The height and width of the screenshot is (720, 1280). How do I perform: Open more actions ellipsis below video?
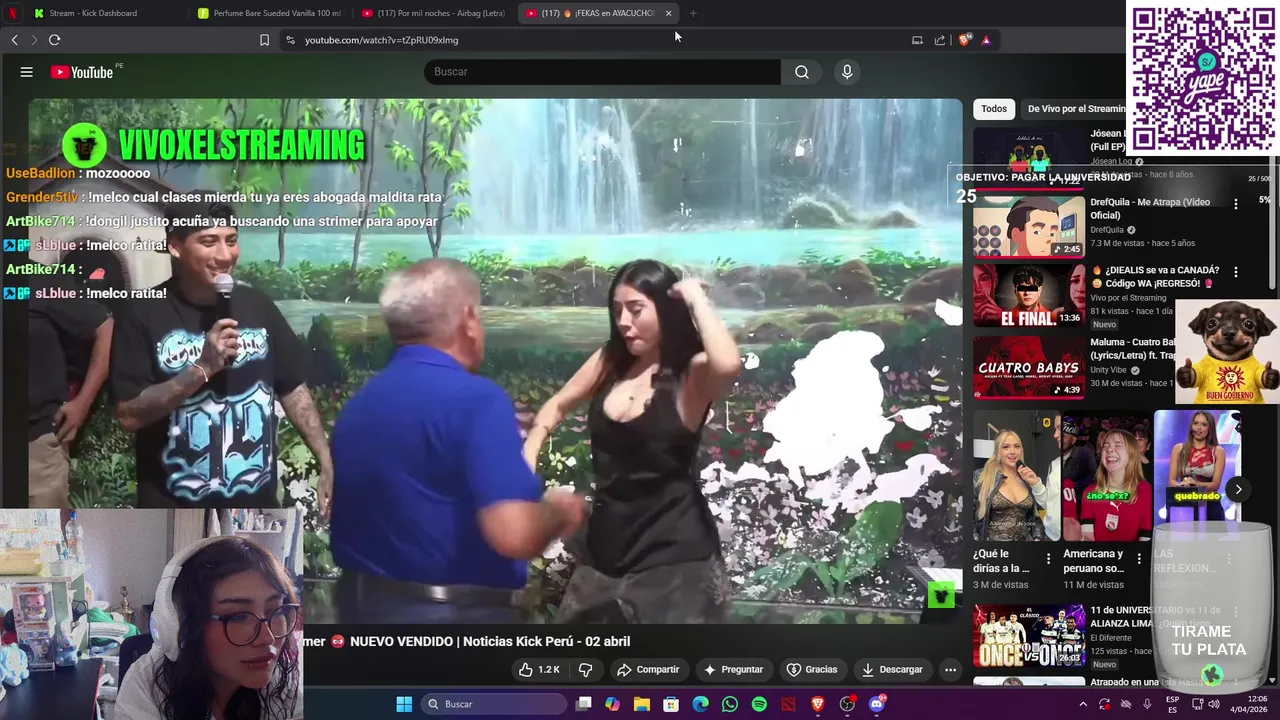(x=950, y=669)
